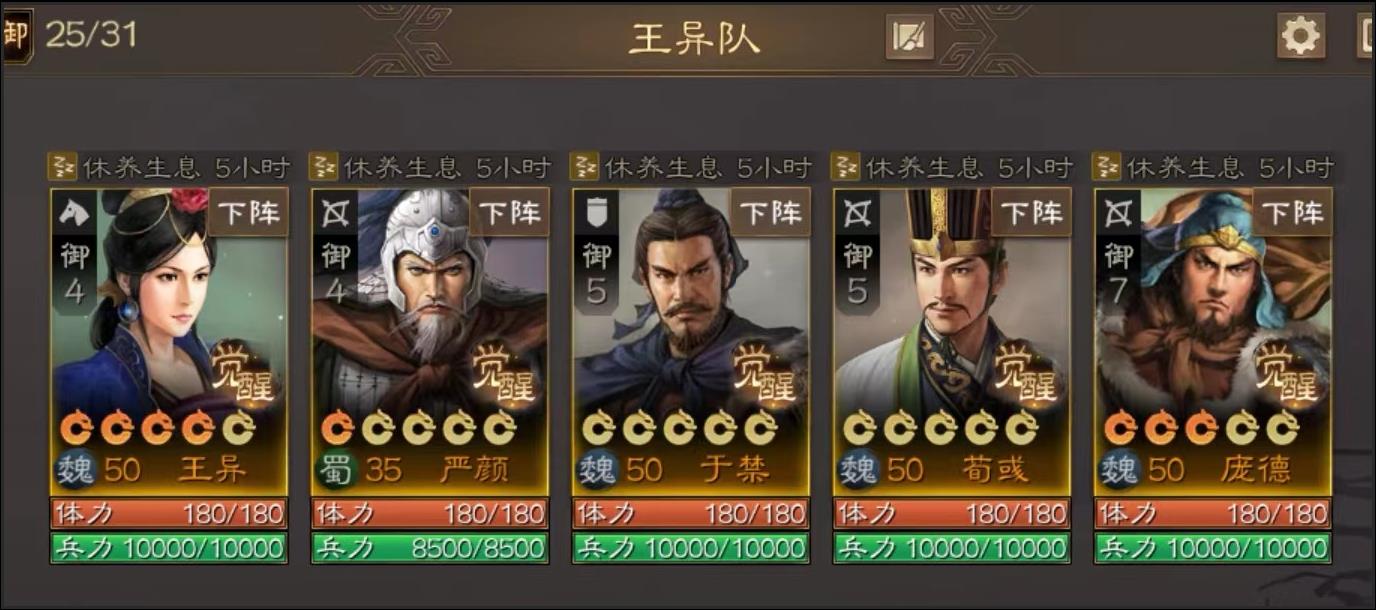Click the 蜀 faction badge on 严颜's card
The image size is (1376, 610).
point(337,468)
